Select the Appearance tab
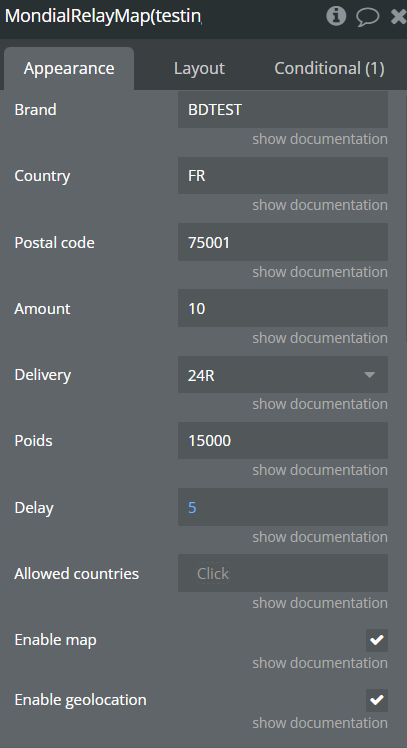The height and width of the screenshot is (748, 407). pos(69,69)
